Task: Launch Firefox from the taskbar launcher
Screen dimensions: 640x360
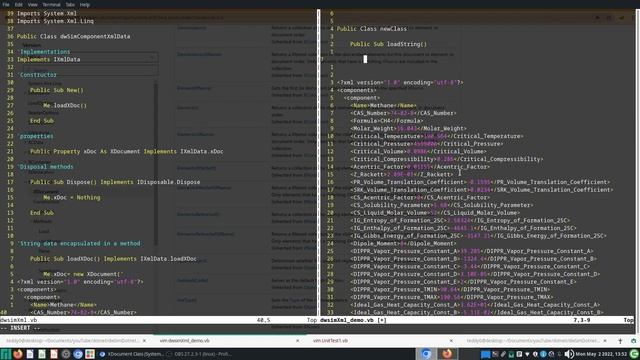Action: point(18,354)
